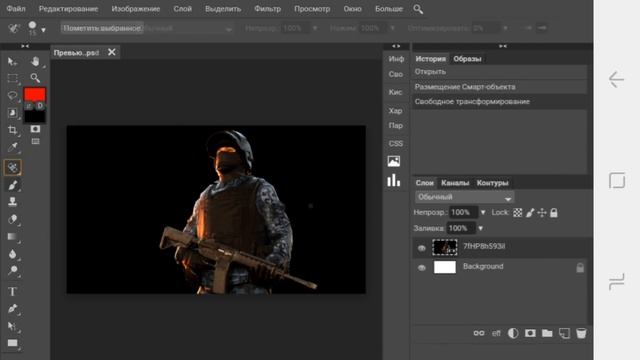Viewport: 640px width, 360px height.
Task: Select the Blur drop tool
Action: pos(12,254)
